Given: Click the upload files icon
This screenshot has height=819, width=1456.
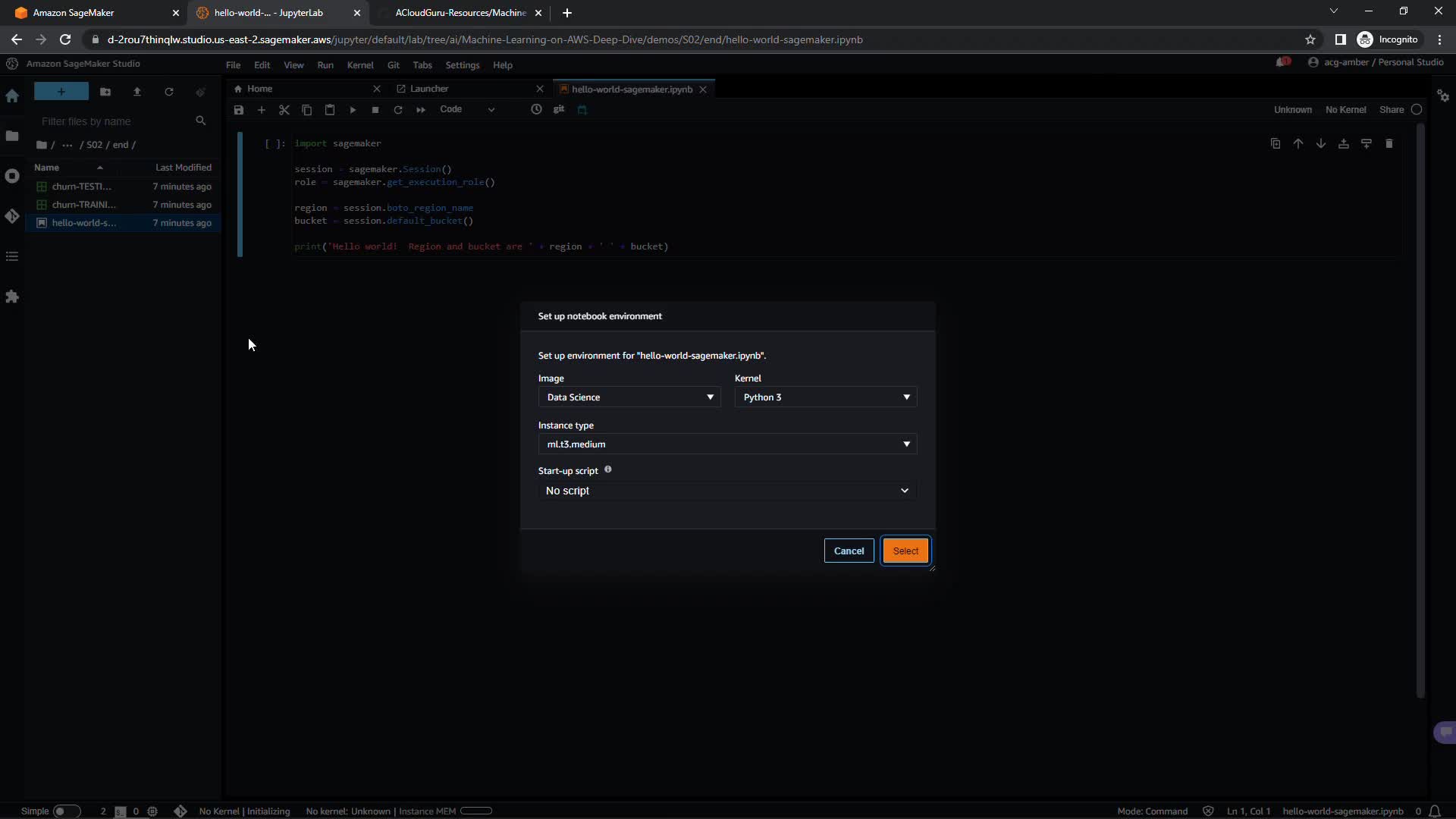Looking at the screenshot, I should [x=137, y=92].
